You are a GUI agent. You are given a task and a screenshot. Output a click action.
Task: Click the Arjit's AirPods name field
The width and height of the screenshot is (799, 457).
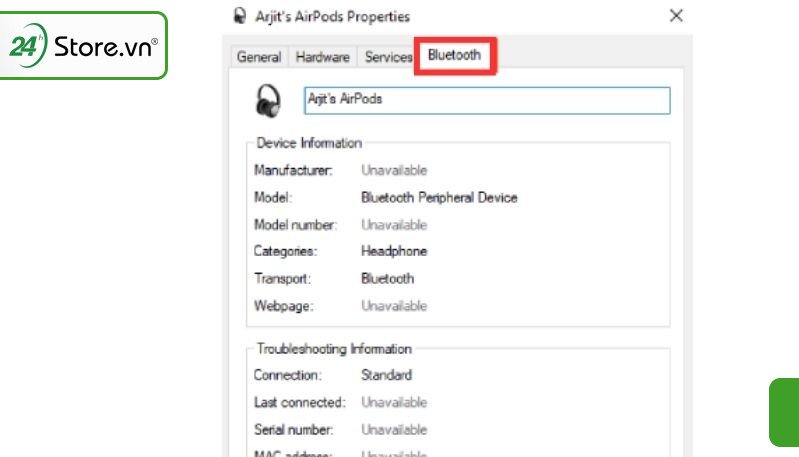pos(487,100)
